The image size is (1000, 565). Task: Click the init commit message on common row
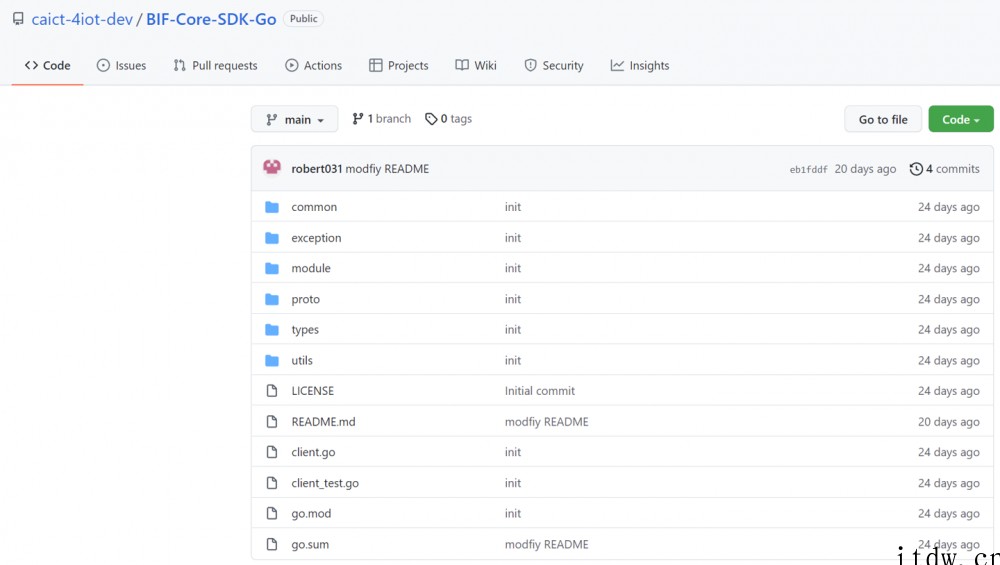(513, 207)
